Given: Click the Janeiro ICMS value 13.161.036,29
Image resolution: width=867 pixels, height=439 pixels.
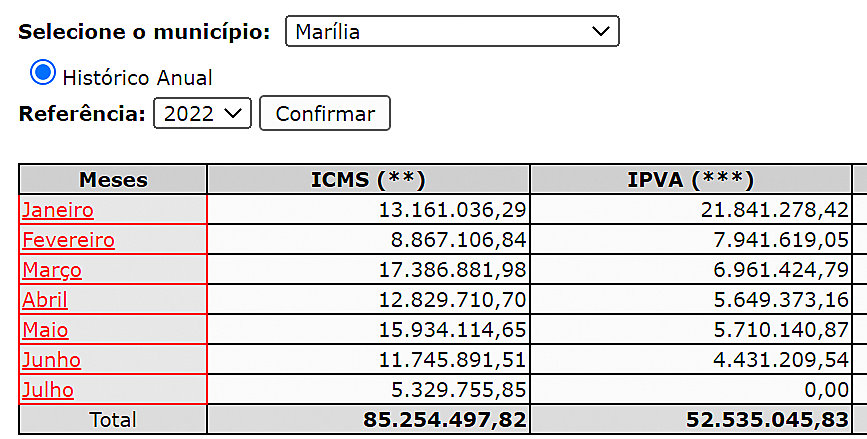Looking at the screenshot, I should (452, 210).
